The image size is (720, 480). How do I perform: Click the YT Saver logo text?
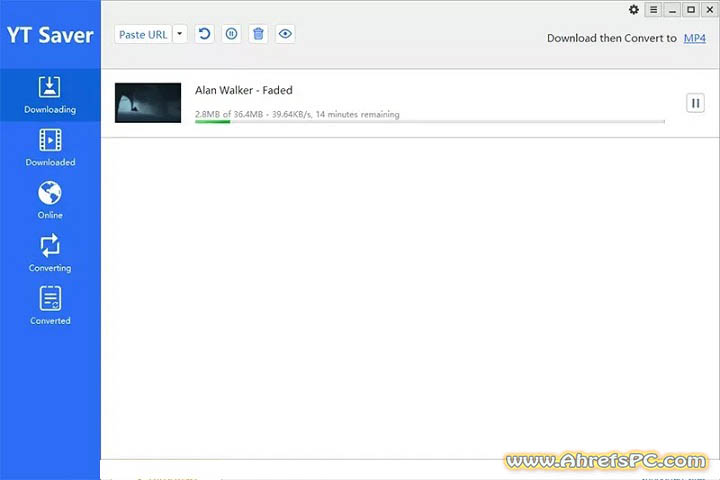point(50,35)
